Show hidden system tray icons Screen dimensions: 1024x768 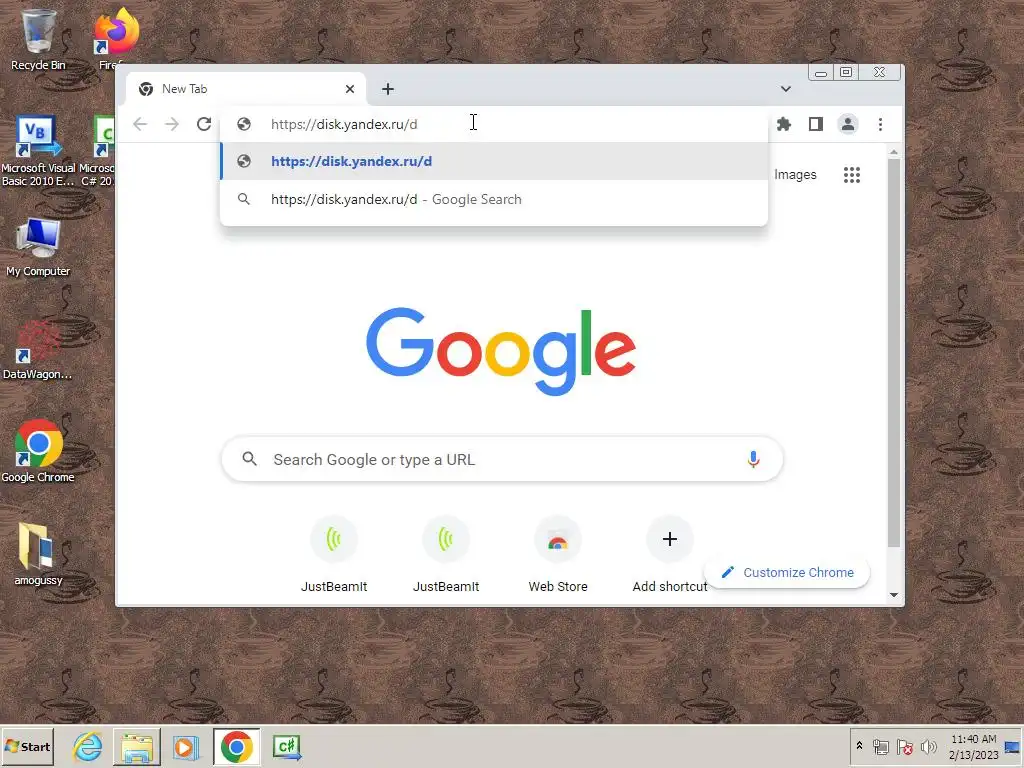859,746
